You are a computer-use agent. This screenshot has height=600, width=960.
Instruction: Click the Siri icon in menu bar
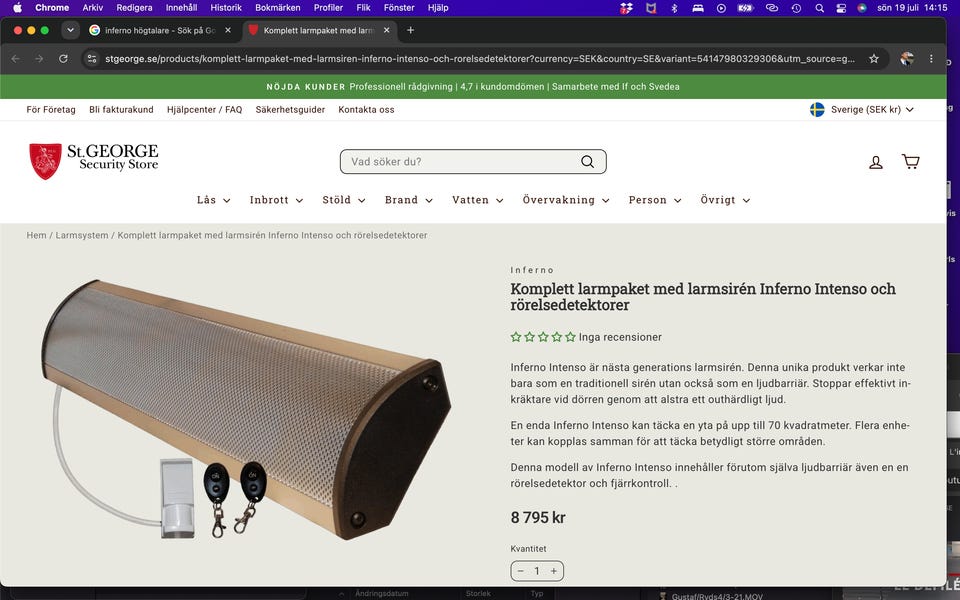[862, 8]
